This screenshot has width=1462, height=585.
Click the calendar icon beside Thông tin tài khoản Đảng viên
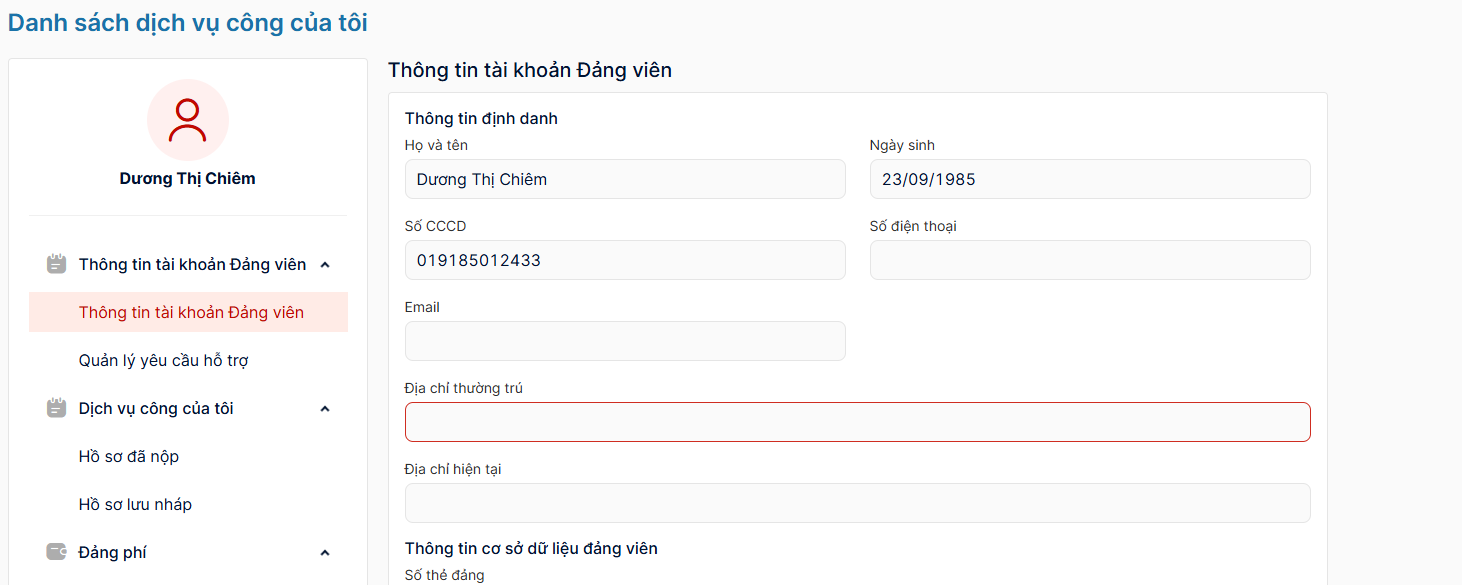click(x=57, y=265)
